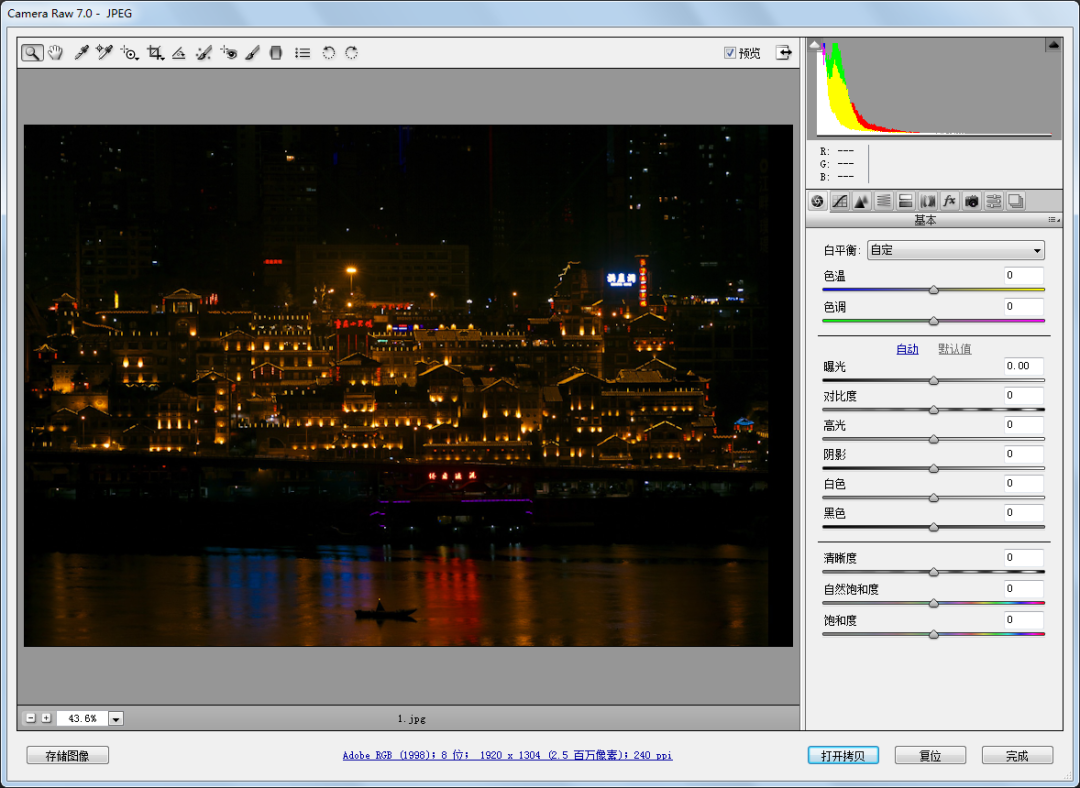Open workflow options link Adobe RGB (1998)
This screenshot has height=788, width=1080.
[x=508, y=755]
